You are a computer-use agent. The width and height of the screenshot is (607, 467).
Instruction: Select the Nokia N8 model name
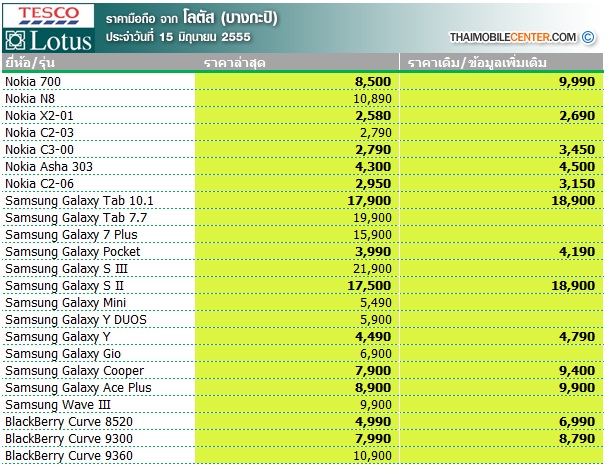click(30, 99)
